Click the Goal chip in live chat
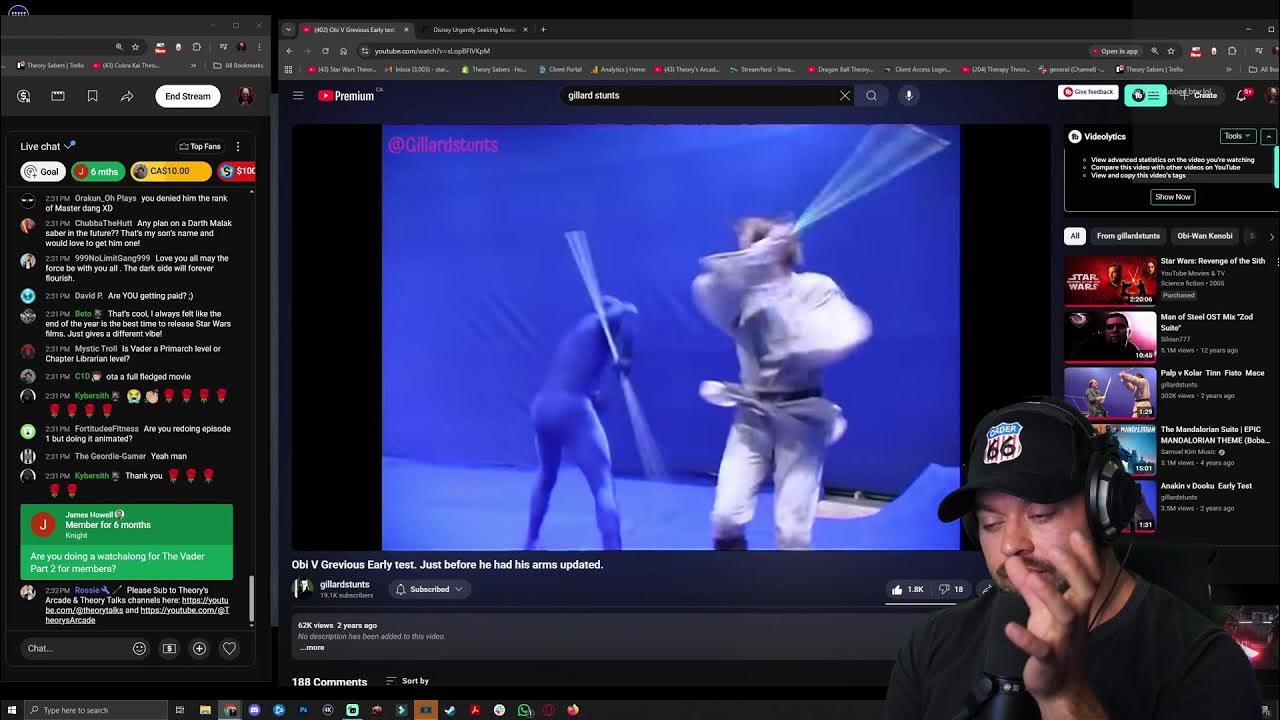This screenshot has width=1280, height=720. tap(42, 171)
